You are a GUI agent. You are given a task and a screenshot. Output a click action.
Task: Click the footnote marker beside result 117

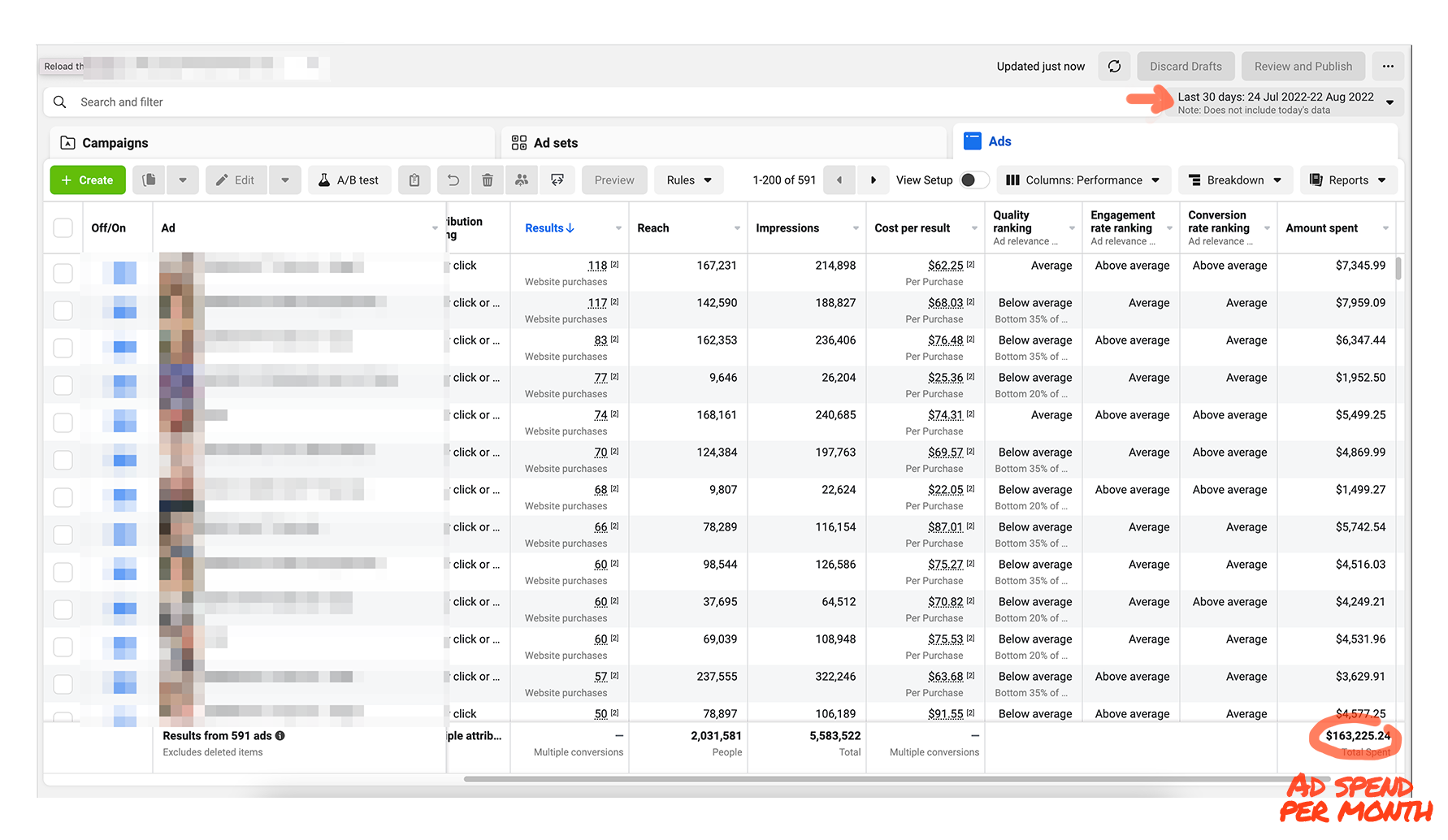pyautogui.click(x=615, y=302)
